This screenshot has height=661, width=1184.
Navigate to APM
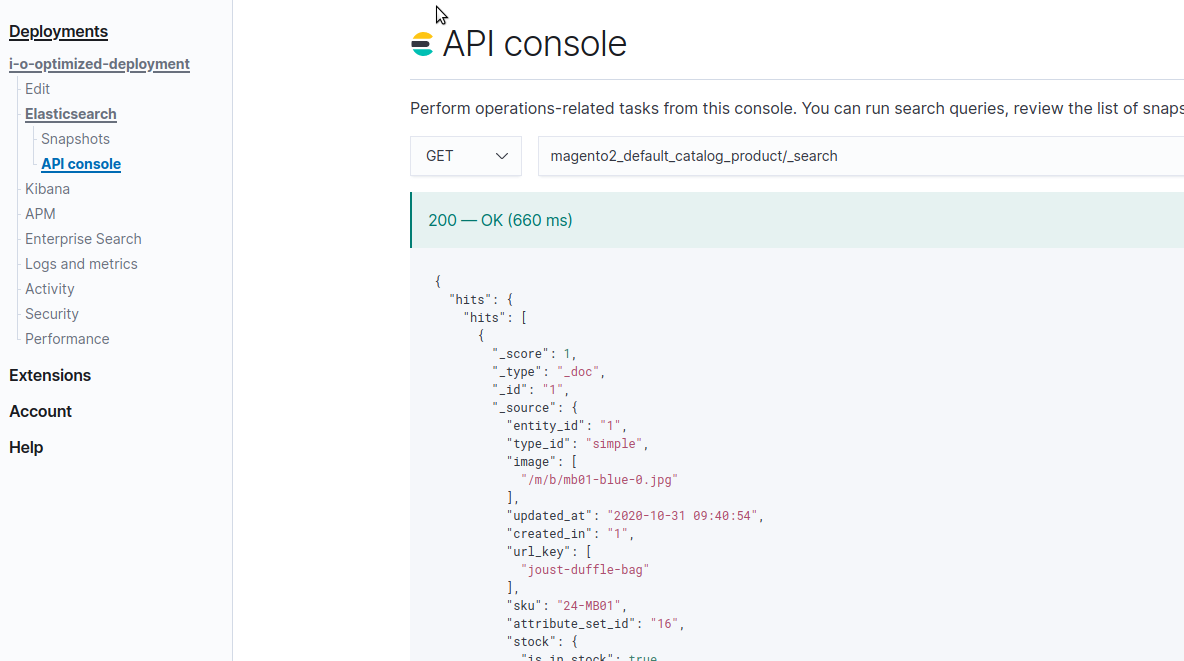pos(40,213)
